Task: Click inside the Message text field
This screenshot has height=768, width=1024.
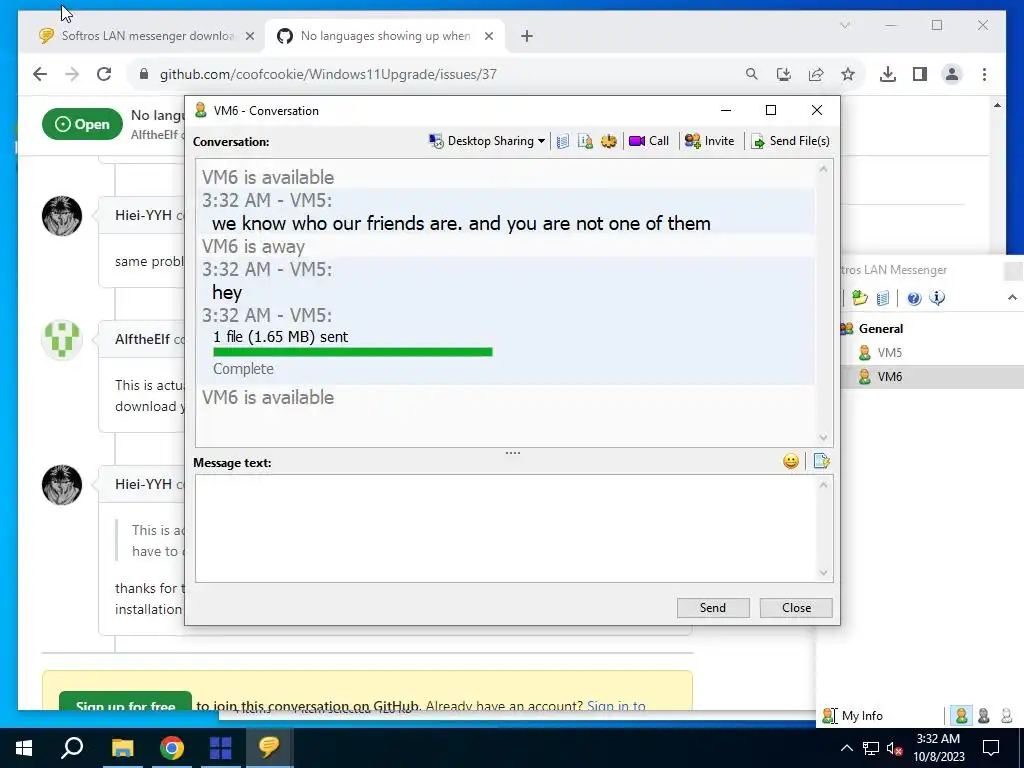Action: click(506, 528)
